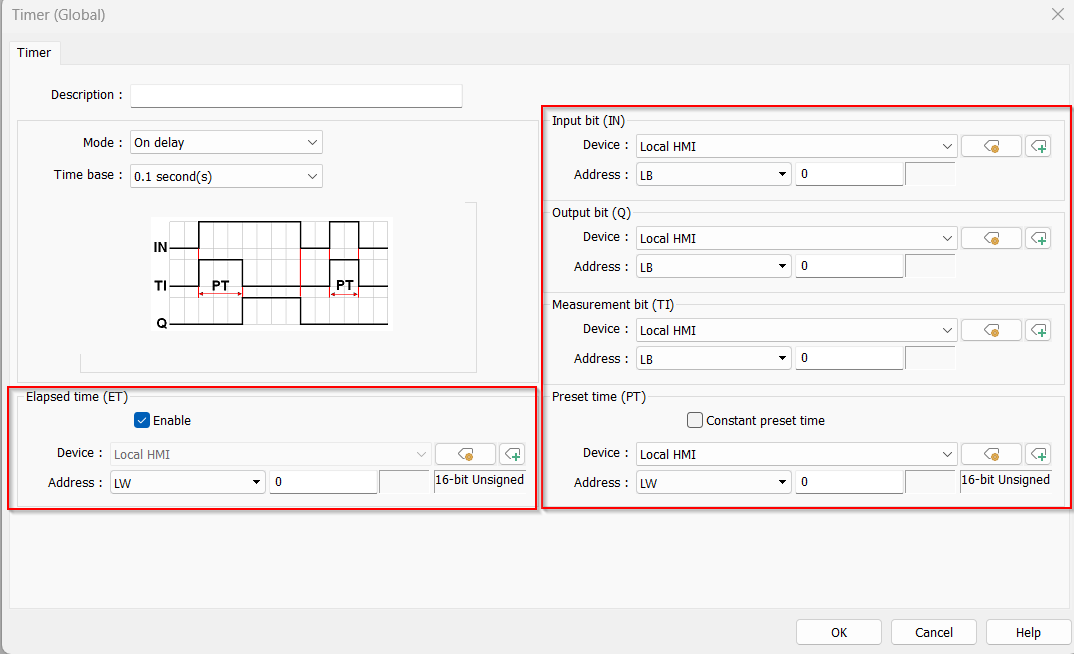Enable the Constant preset time checkbox
Viewport: 1074px width, 654px height.
[x=696, y=421]
